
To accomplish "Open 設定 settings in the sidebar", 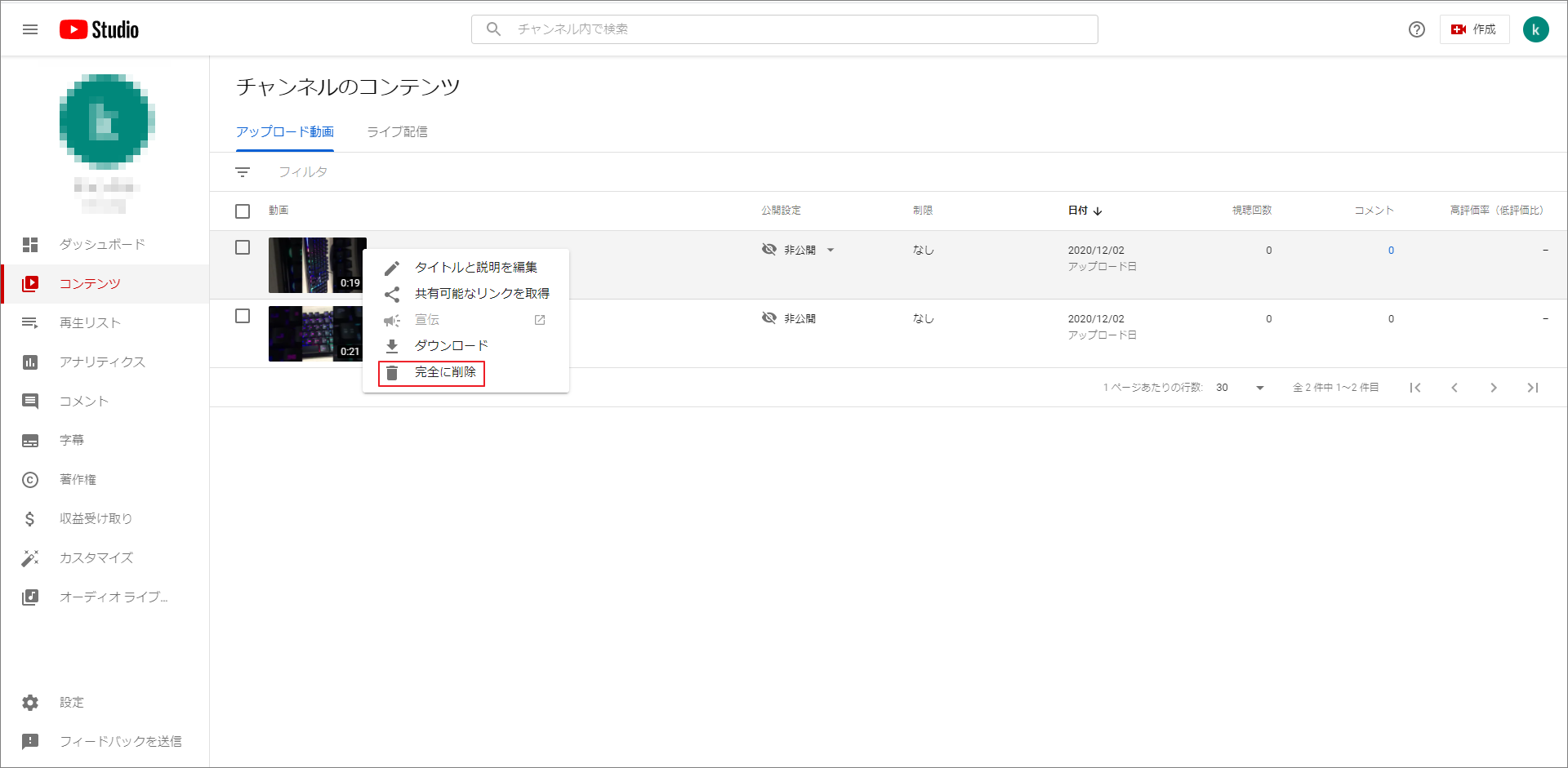I will (105, 702).
